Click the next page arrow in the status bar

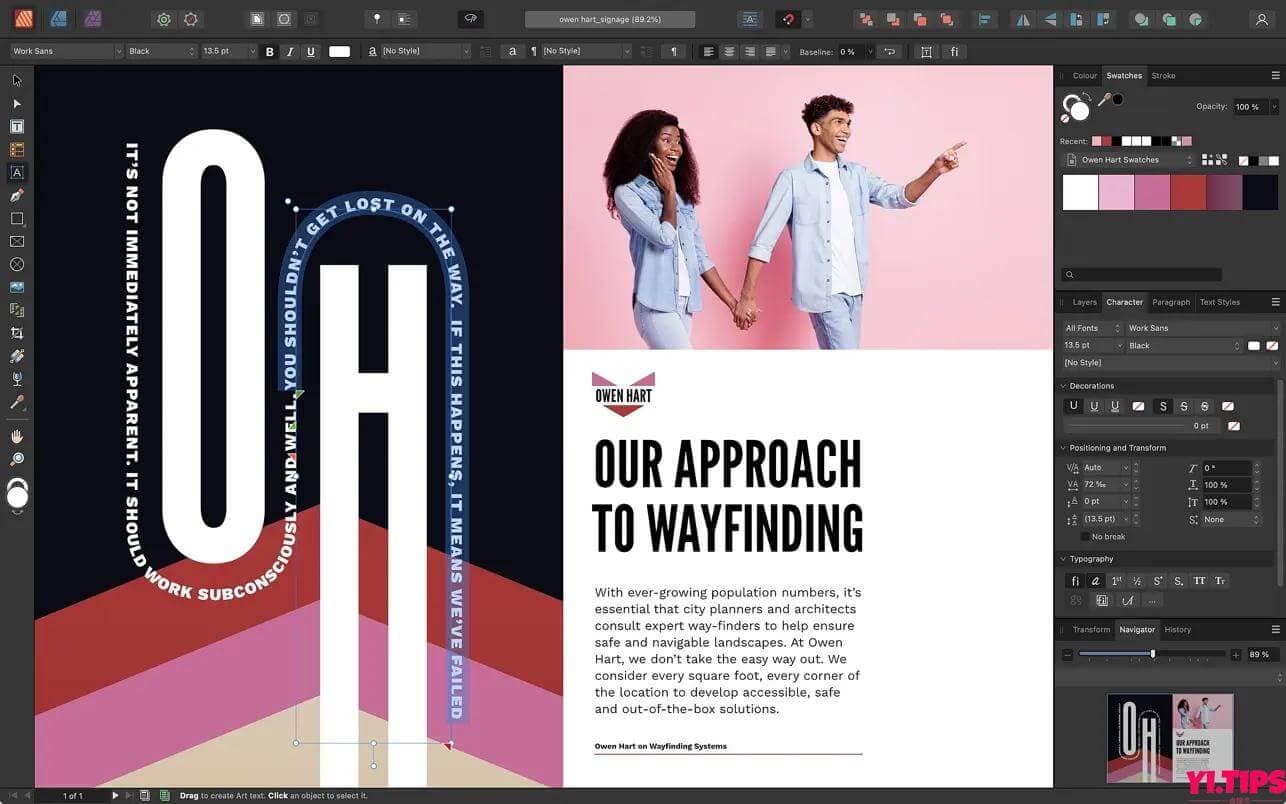tap(114, 795)
